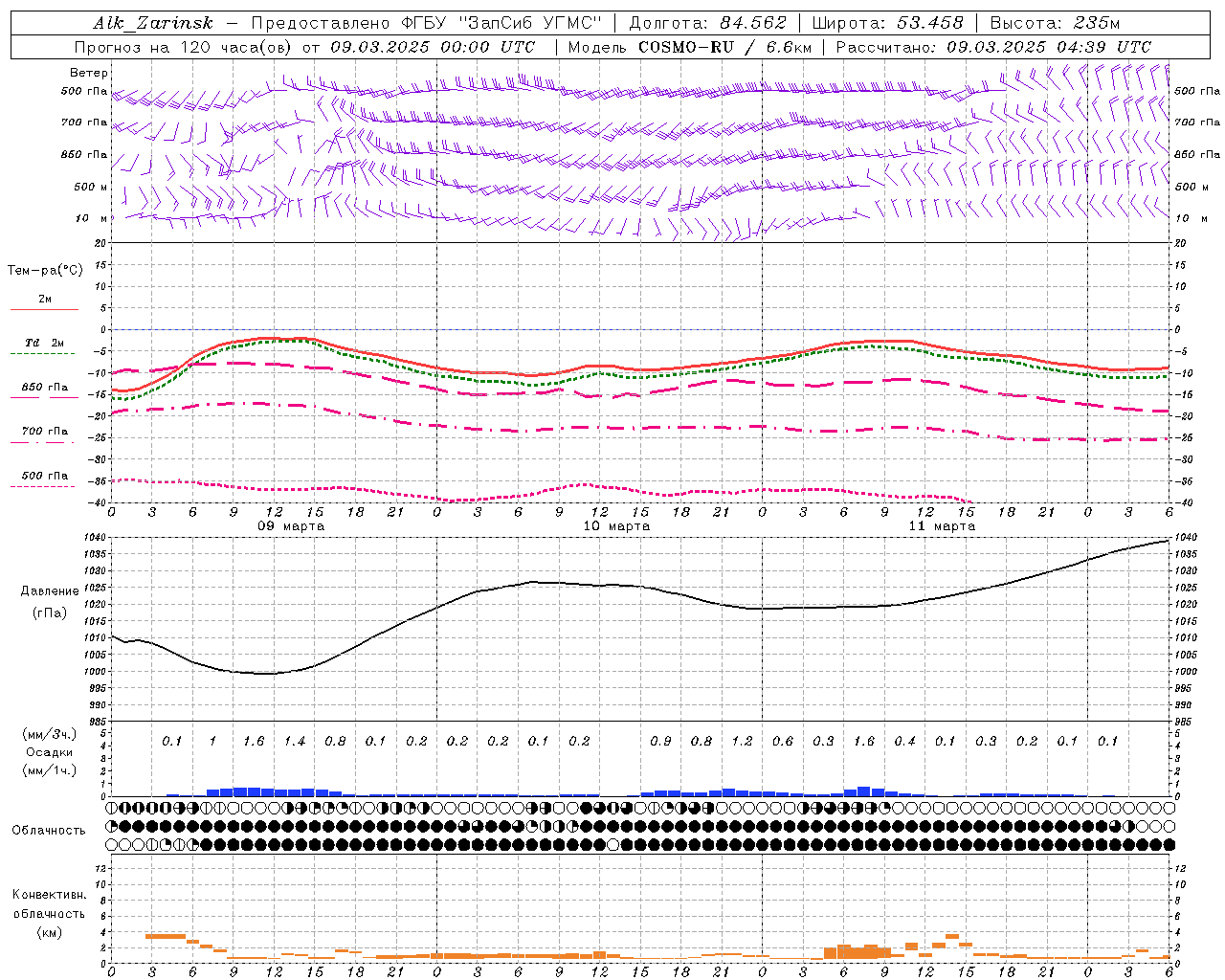
Task: Select the "Модель COSMO-RU / 6.6км" text
Action: pos(690,47)
